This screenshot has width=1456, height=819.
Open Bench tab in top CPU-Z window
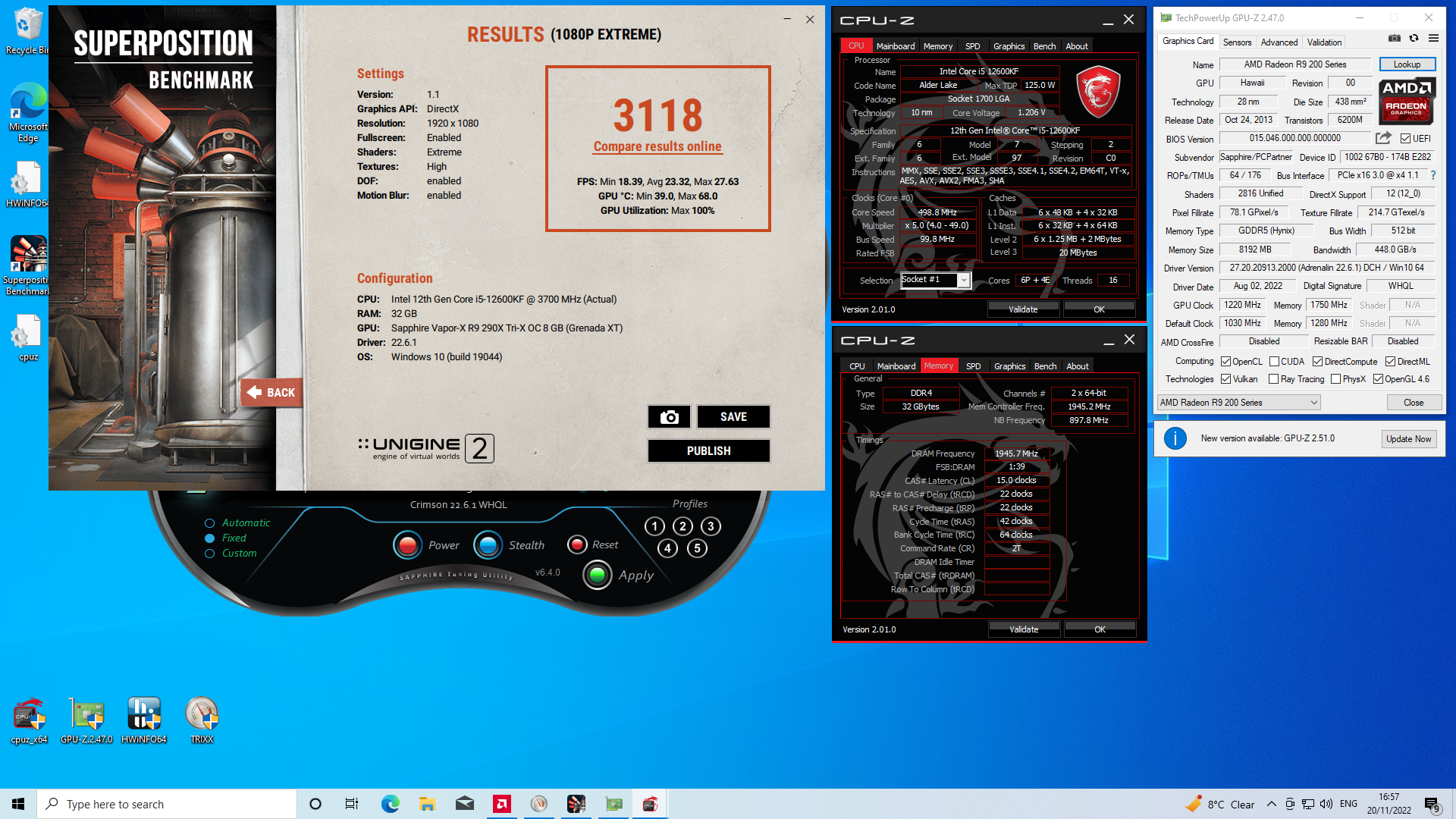(x=1044, y=46)
